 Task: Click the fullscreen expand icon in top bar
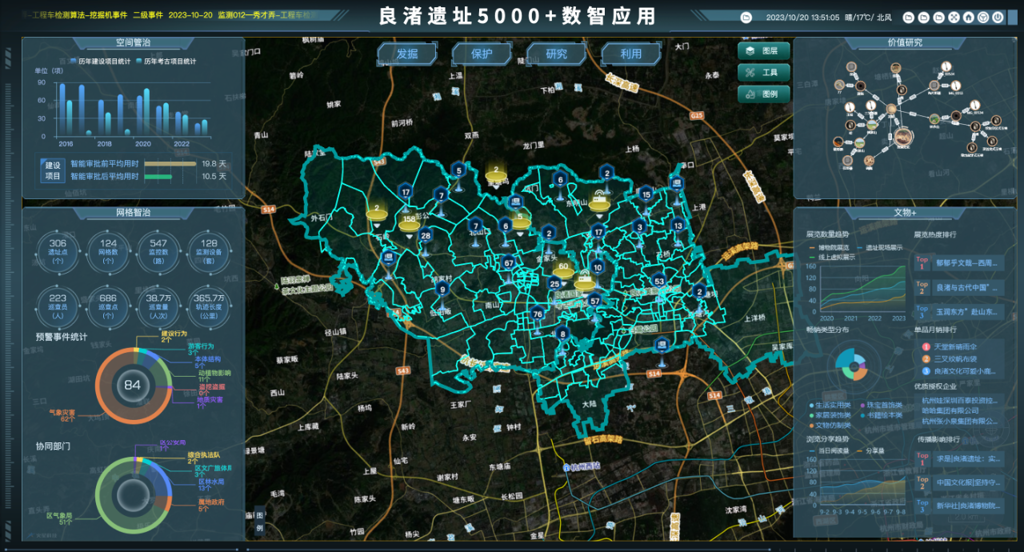click(x=953, y=18)
